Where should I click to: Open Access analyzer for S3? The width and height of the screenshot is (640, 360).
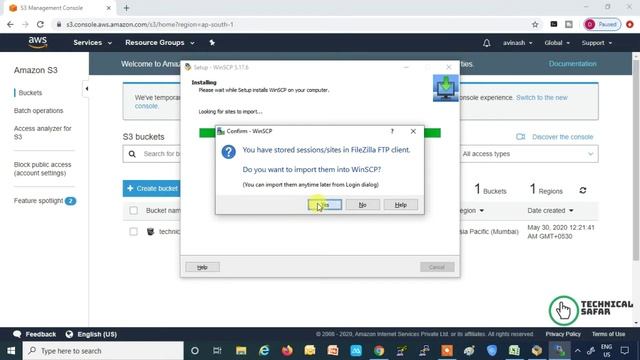(42, 133)
